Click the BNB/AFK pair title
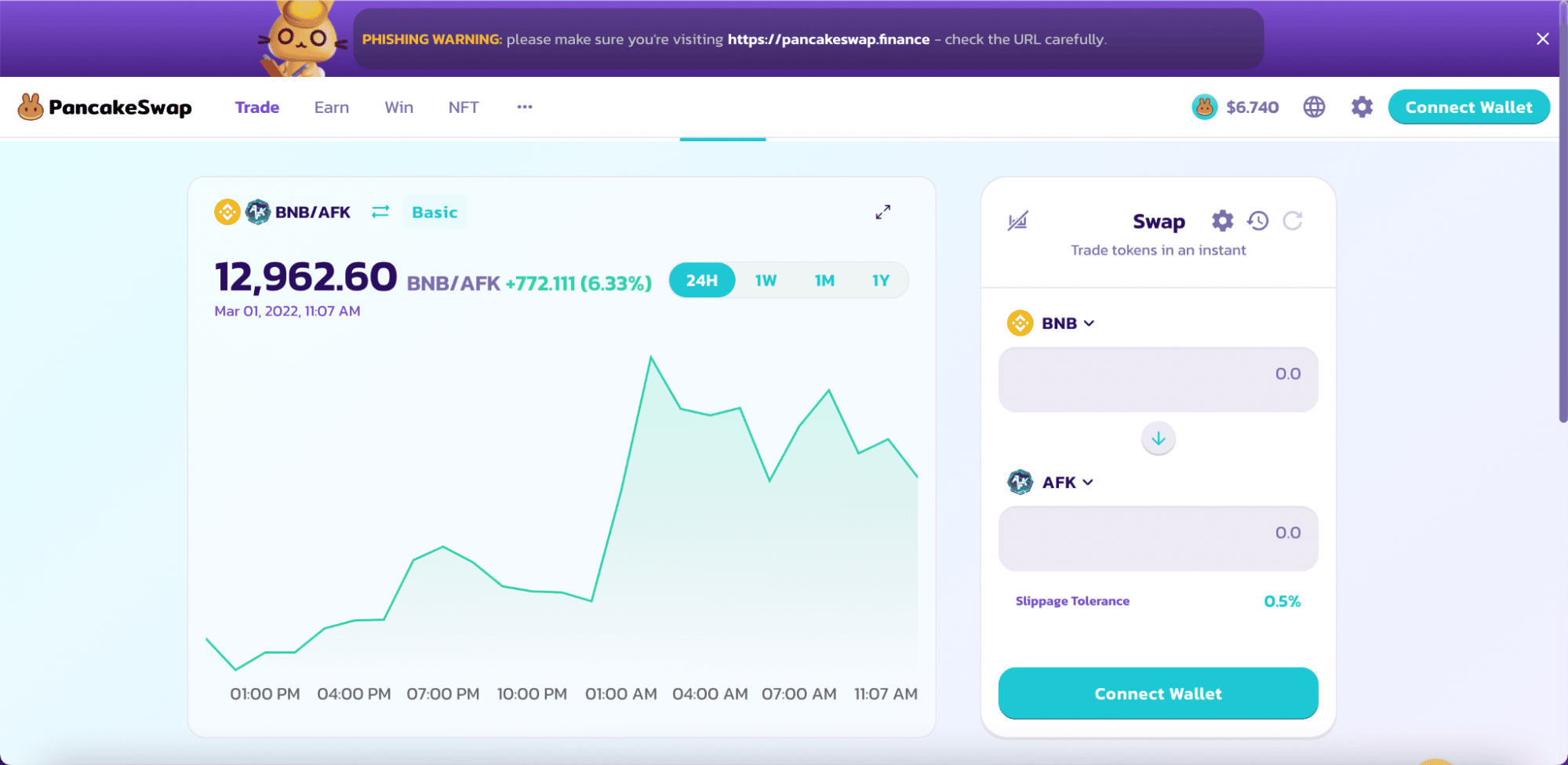Viewport: 1568px width, 765px height. tap(313, 212)
